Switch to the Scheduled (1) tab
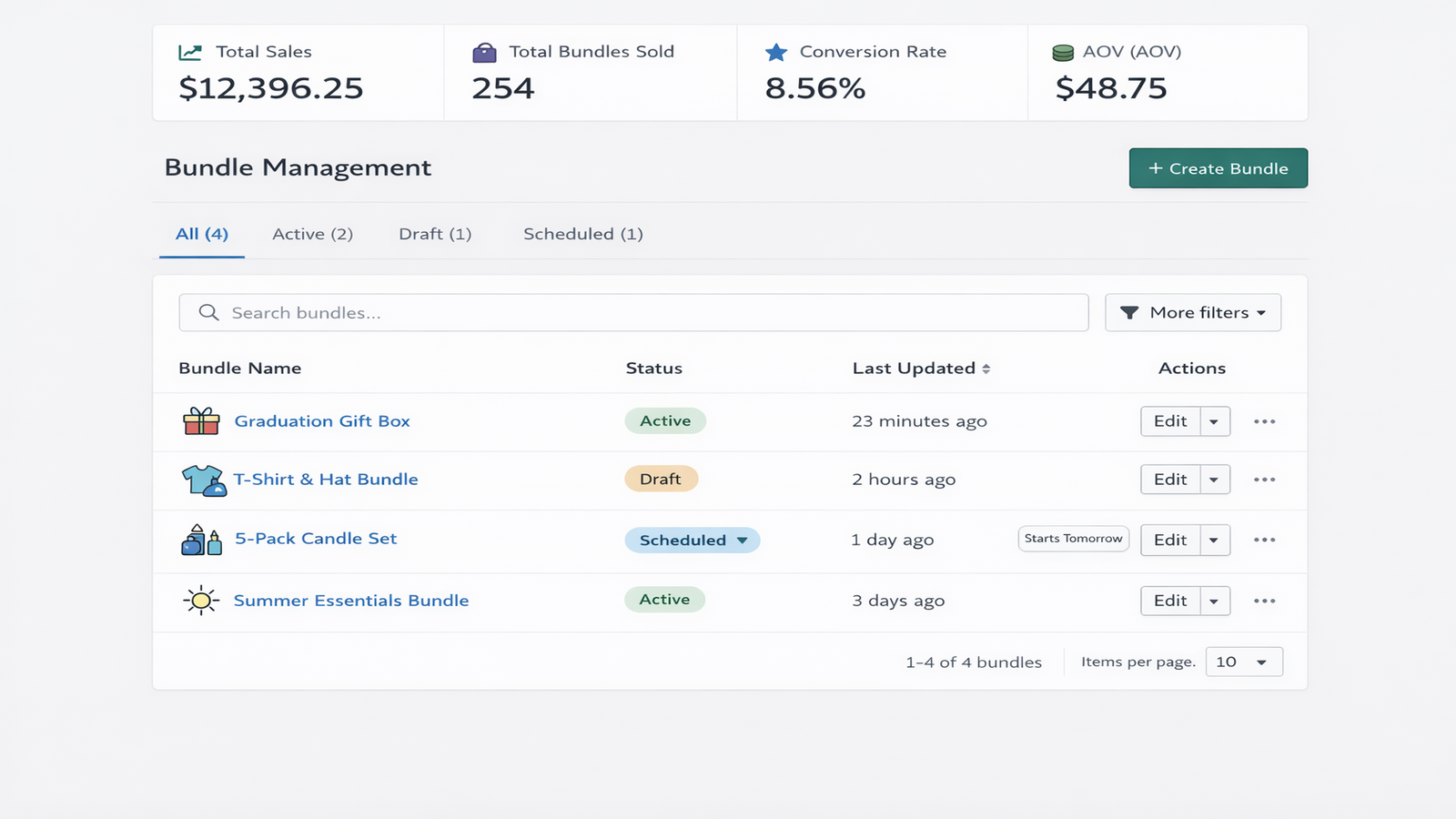This screenshot has width=1456, height=819. (x=583, y=234)
